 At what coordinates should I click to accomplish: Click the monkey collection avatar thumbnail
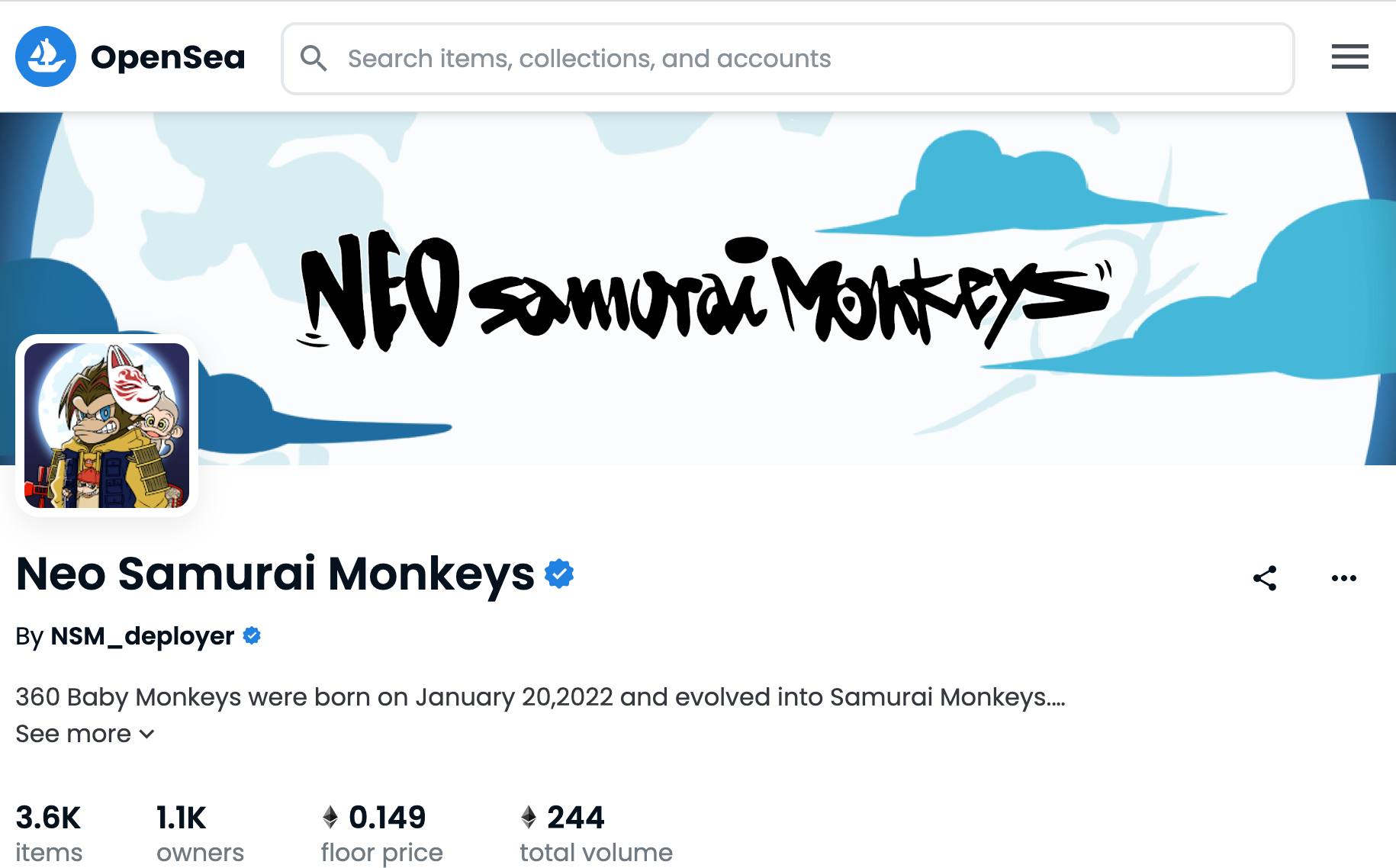point(107,426)
